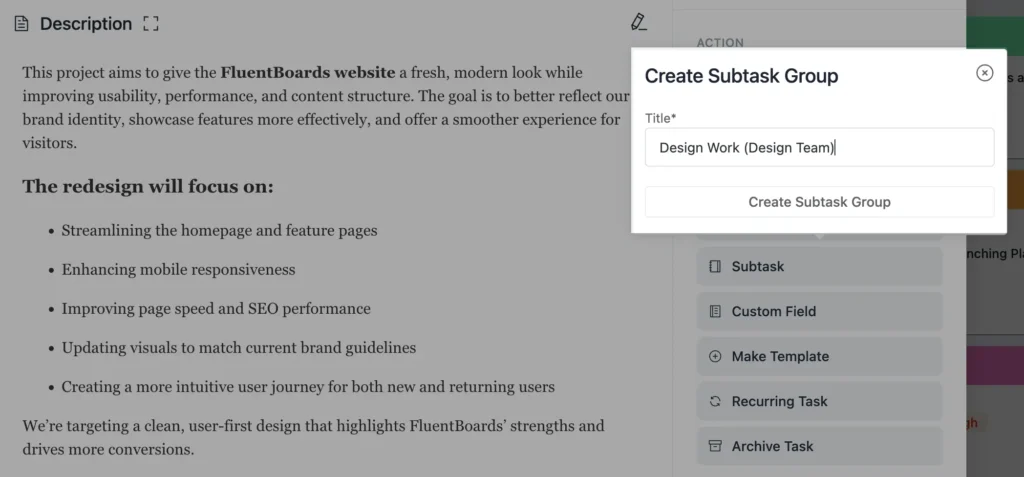Click bold 'FluentBoards website' text
The height and width of the screenshot is (477, 1024).
[307, 73]
